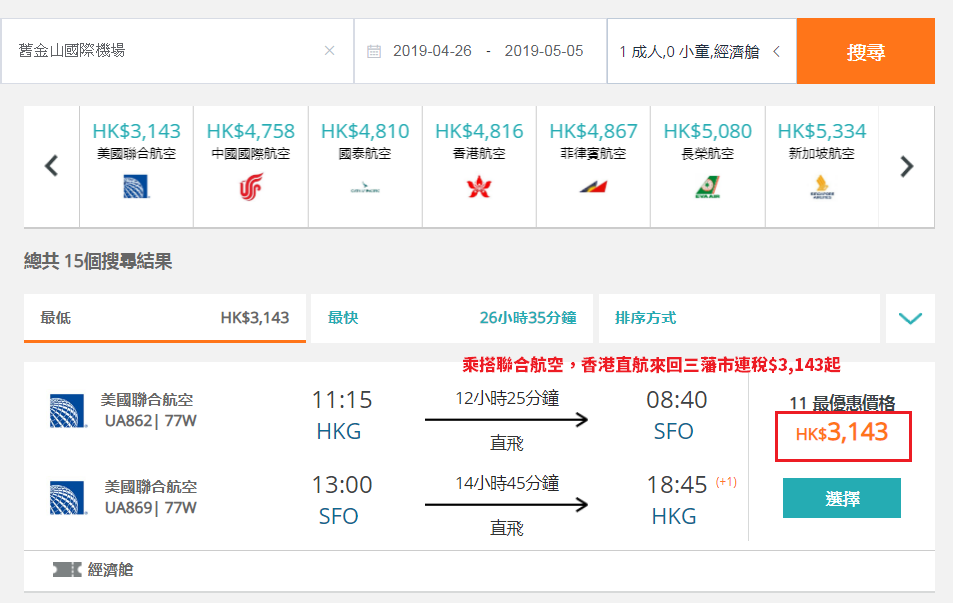Pick the Hong Kong Airlines logo
This screenshot has height=603, width=953.
[479, 187]
